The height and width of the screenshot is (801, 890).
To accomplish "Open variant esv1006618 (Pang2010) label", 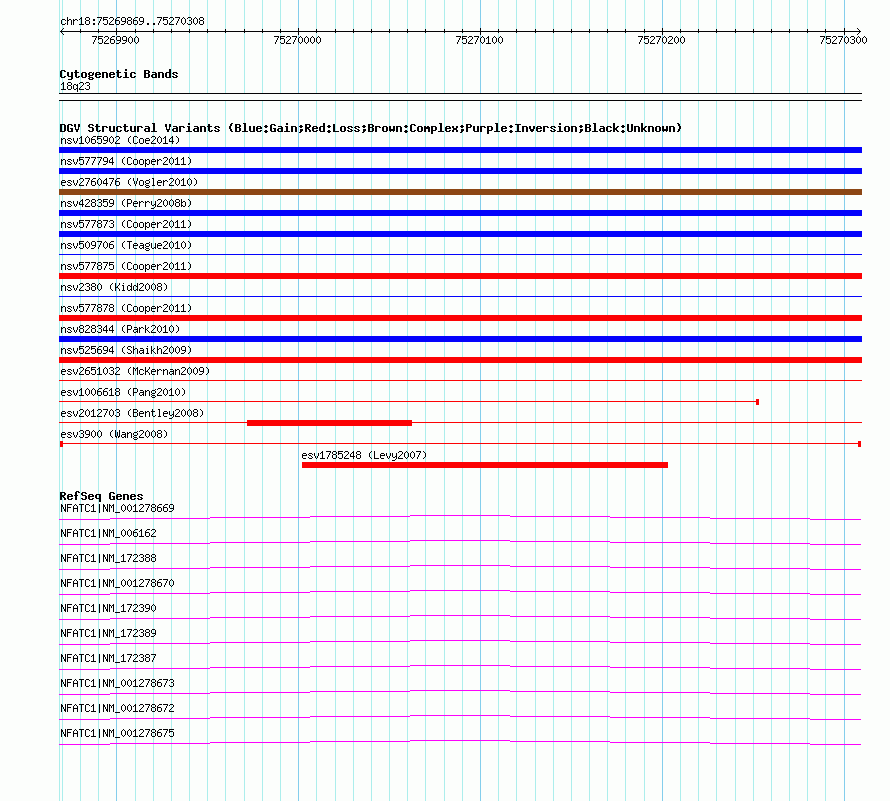I will point(123,392).
